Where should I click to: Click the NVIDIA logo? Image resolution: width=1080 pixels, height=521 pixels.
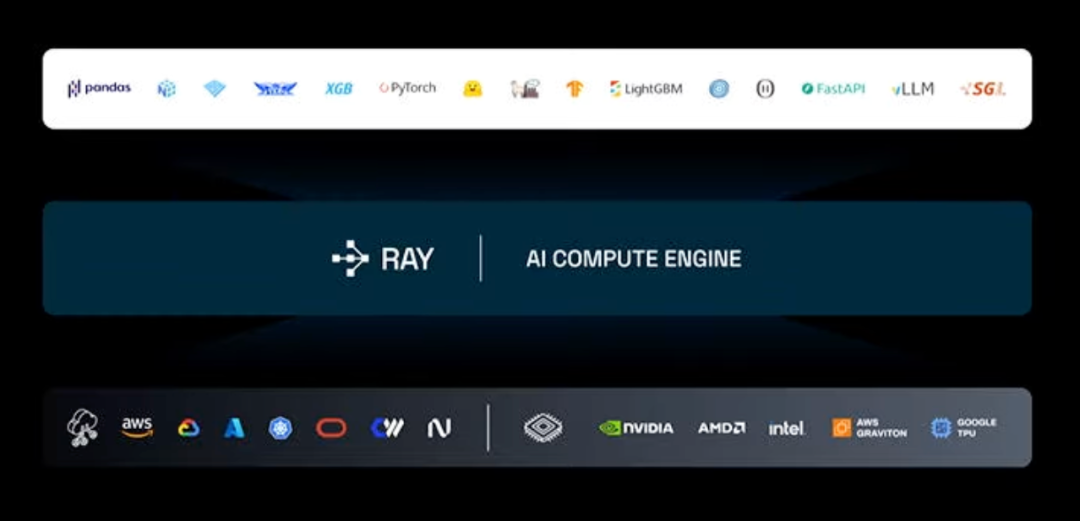coord(636,428)
